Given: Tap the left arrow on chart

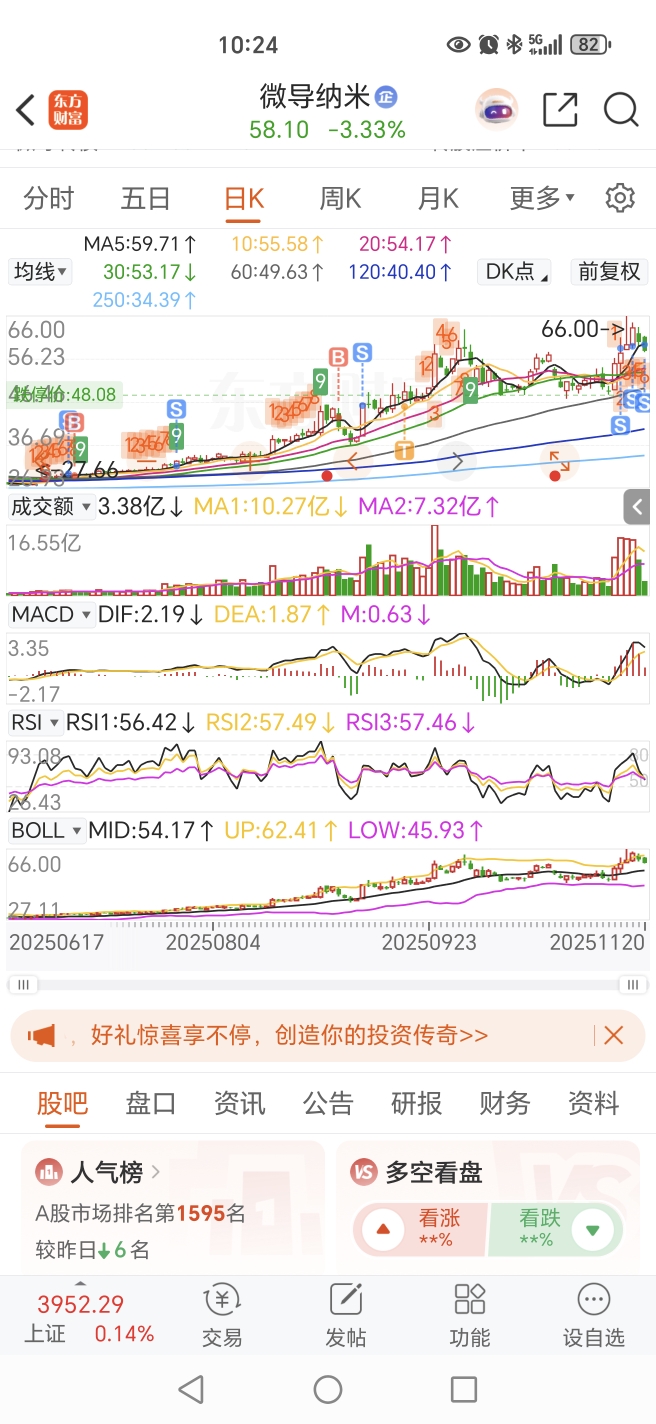Looking at the screenshot, I should 351,461.
